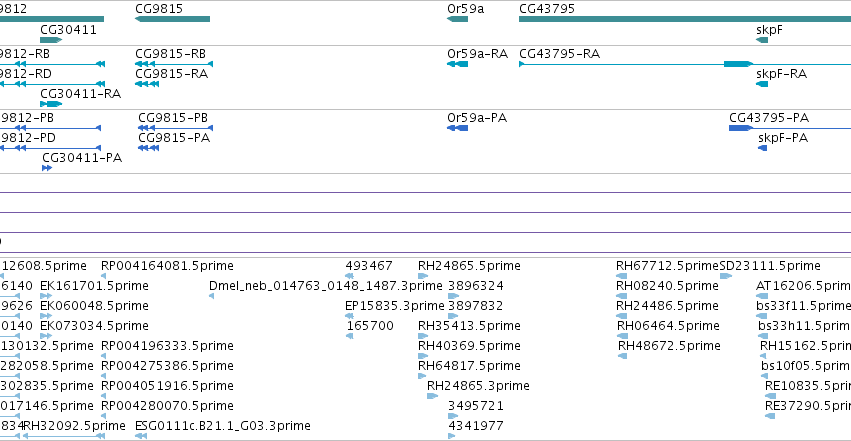The height and width of the screenshot is (441, 851).
Task: Click the CG9815-RB transcript feature
Action: (x=174, y=64)
